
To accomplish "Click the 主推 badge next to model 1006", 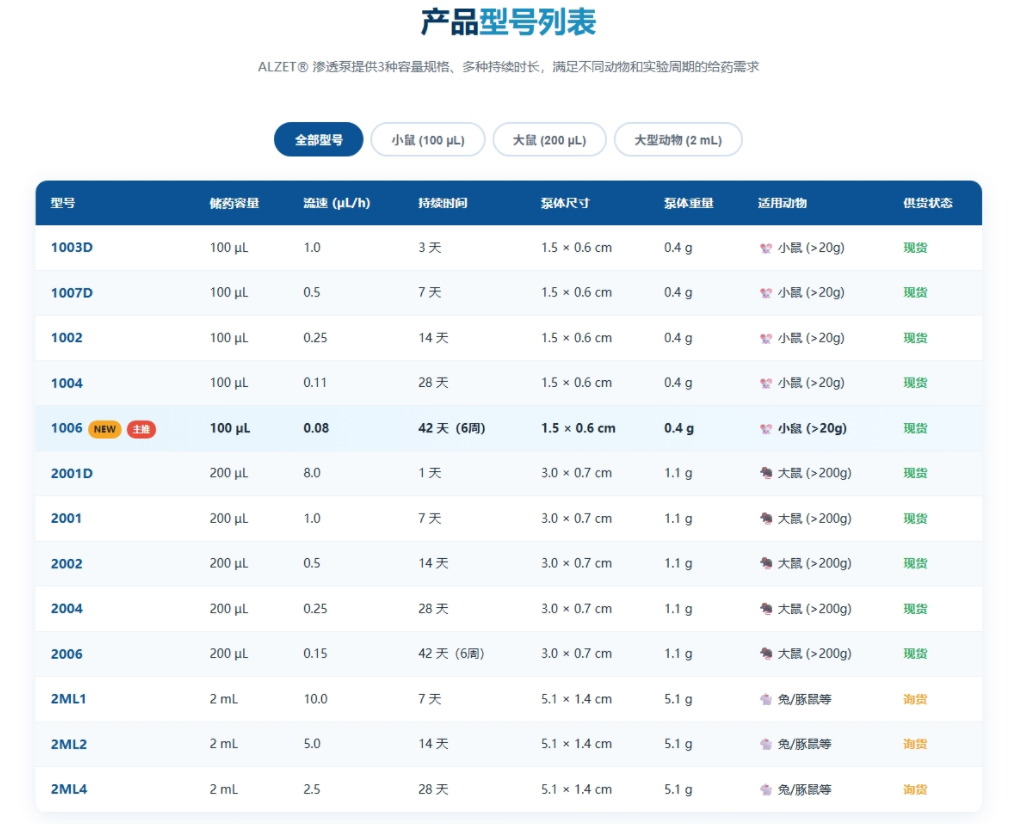I will coord(142,427).
